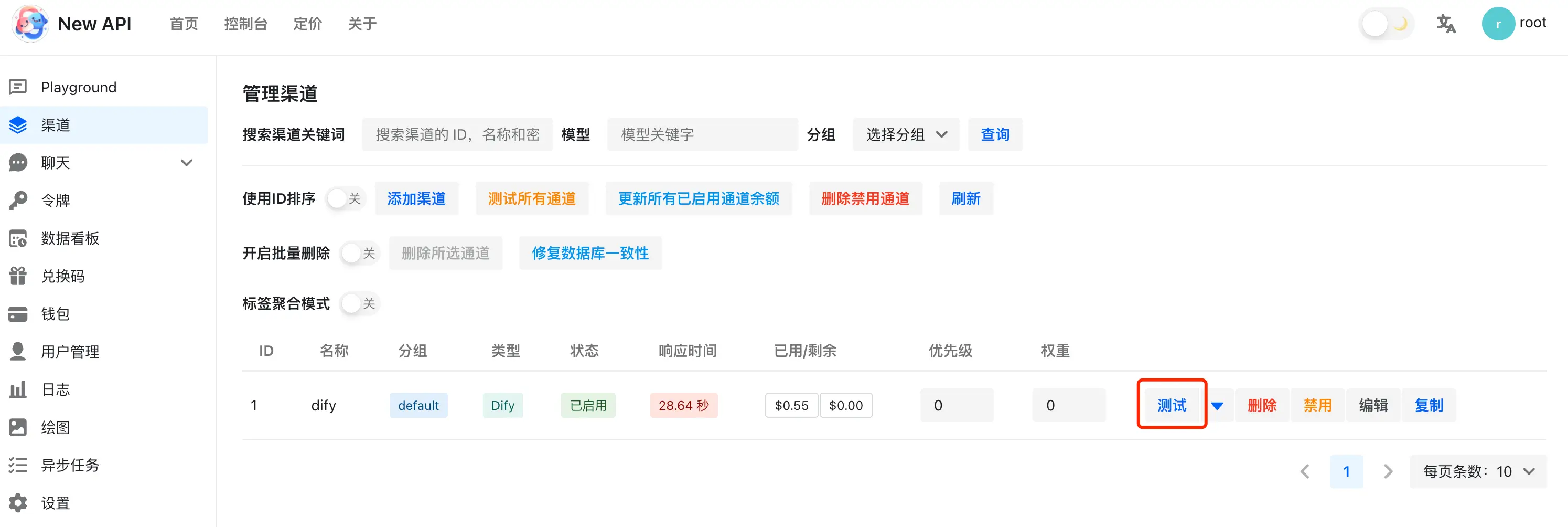This screenshot has width=1568, height=527.
Task: Click 测试 button for dify channel
Action: [x=1172, y=406]
